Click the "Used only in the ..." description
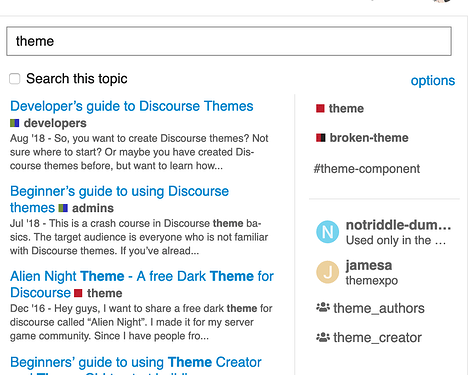This screenshot has height=375, width=468. 396,240
